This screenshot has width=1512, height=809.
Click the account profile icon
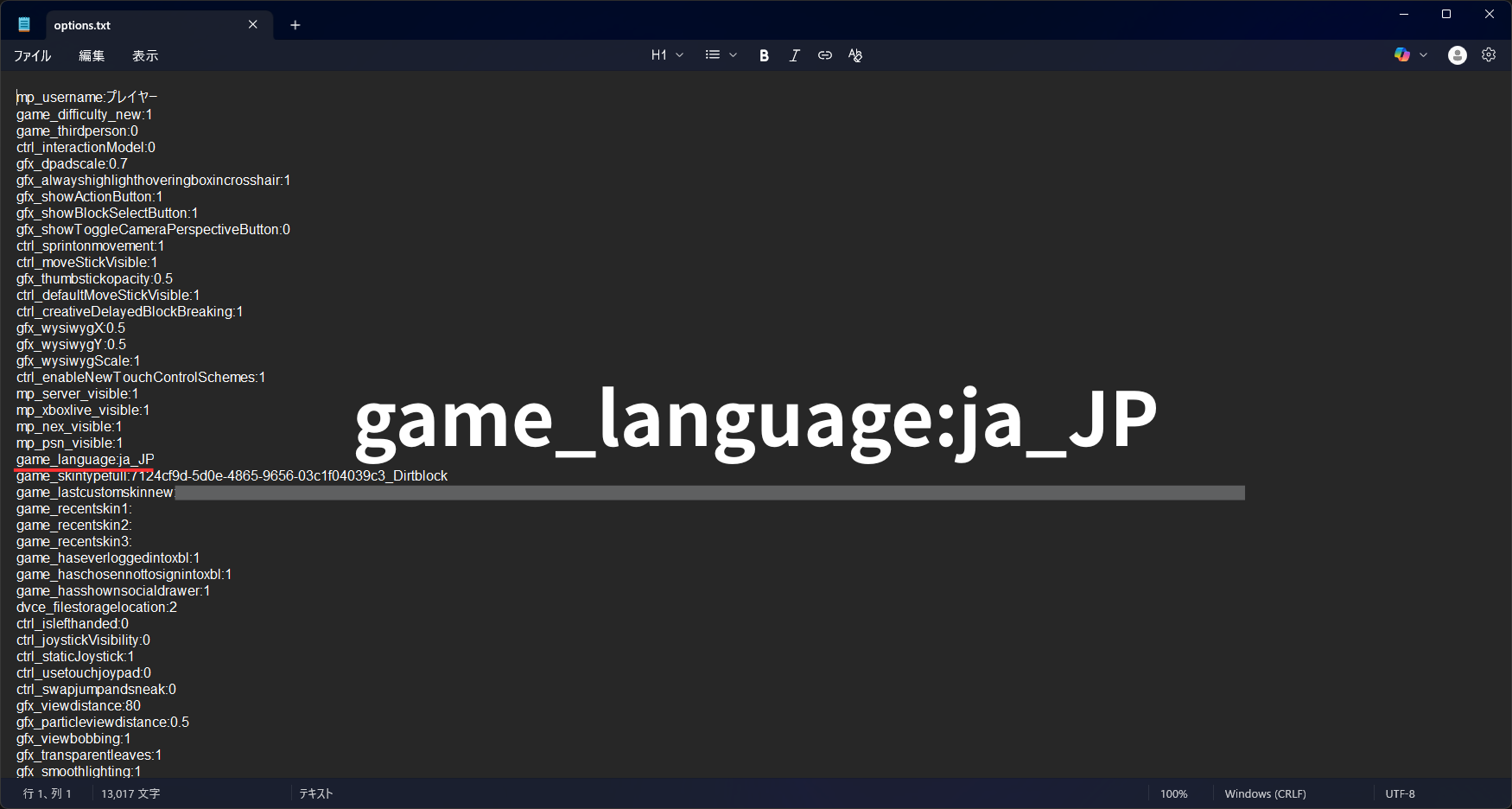pyautogui.click(x=1457, y=54)
